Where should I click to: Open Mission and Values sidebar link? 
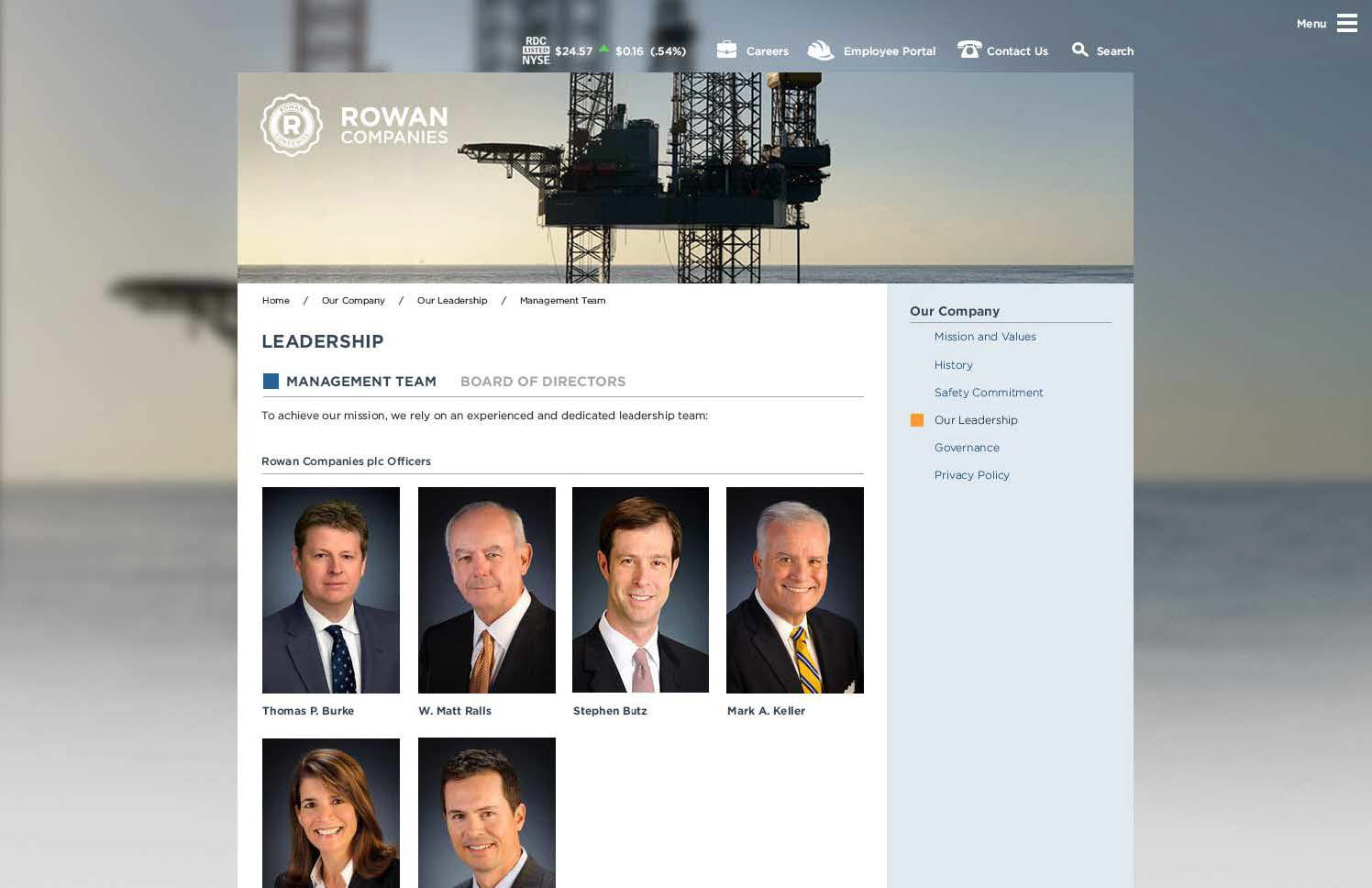coord(985,337)
